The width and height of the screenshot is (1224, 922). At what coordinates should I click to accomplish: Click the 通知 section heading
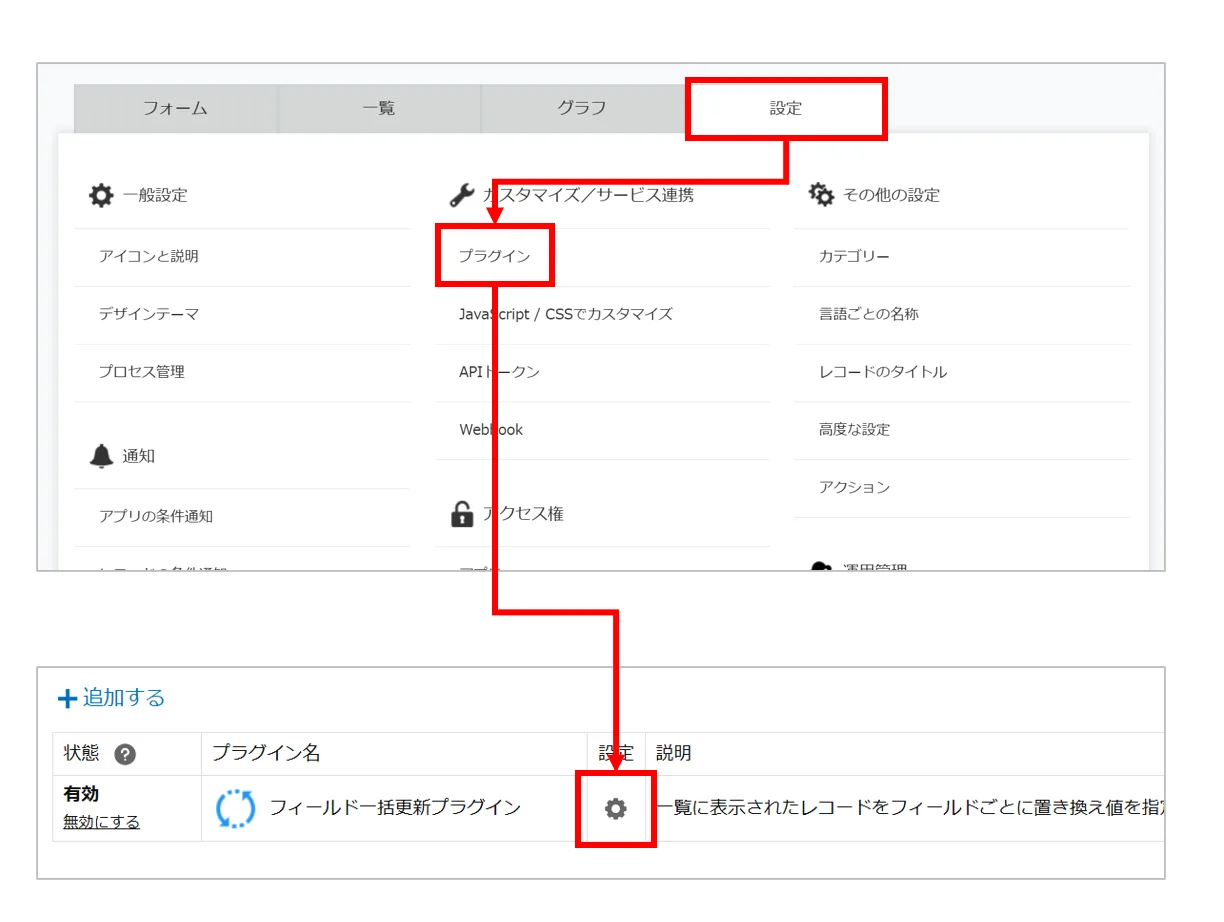point(139,456)
